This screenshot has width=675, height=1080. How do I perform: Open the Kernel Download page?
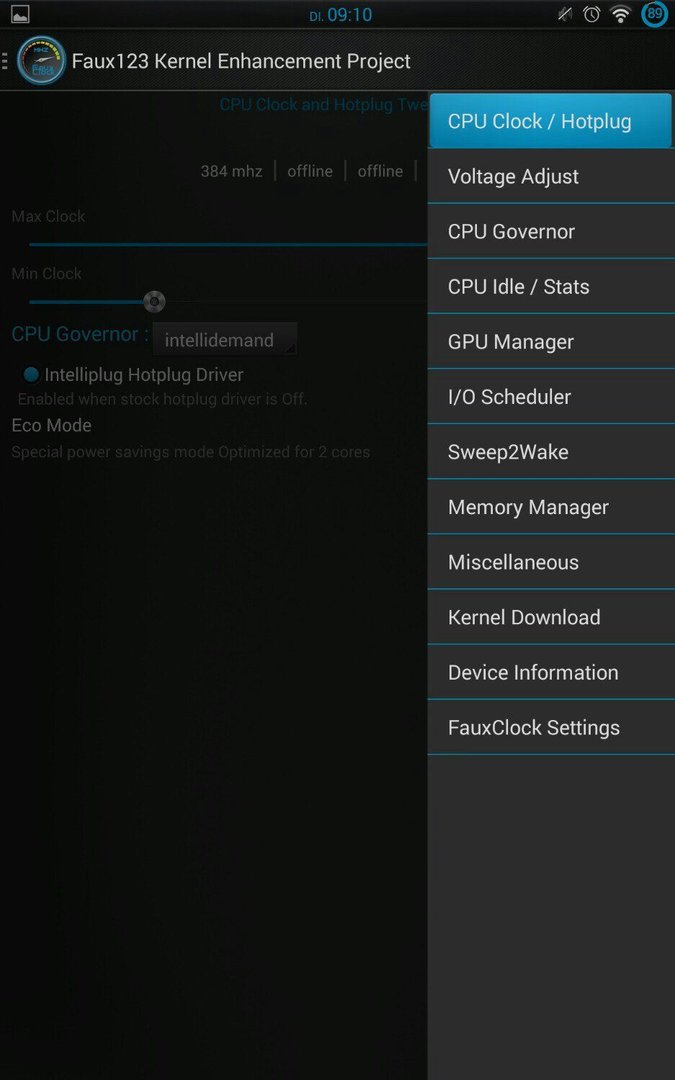(550, 617)
